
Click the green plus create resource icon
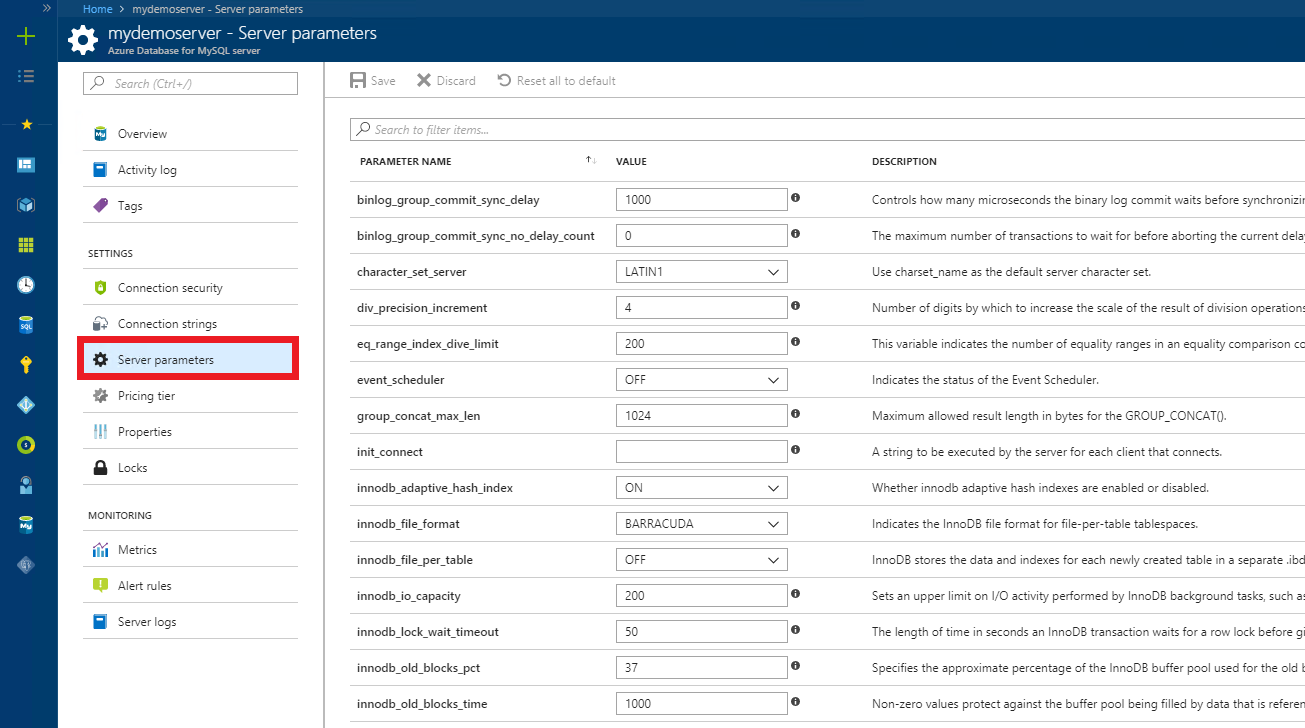26,37
